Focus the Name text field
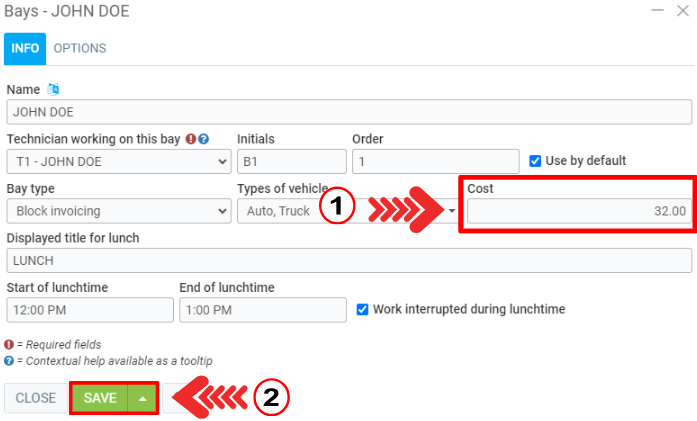Image resolution: width=697 pixels, height=421 pixels. click(349, 112)
